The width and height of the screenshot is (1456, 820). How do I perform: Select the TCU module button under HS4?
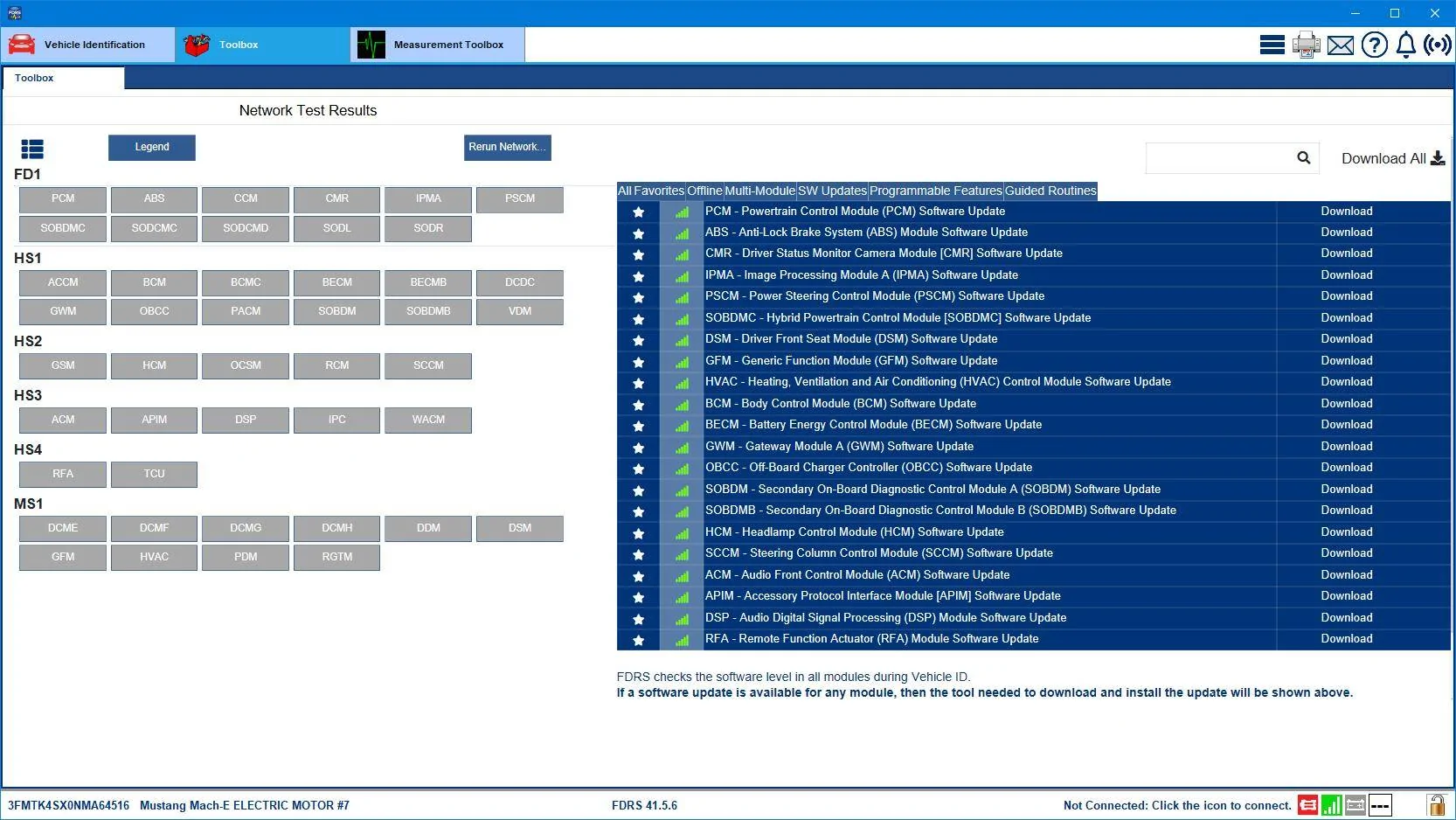tap(154, 475)
